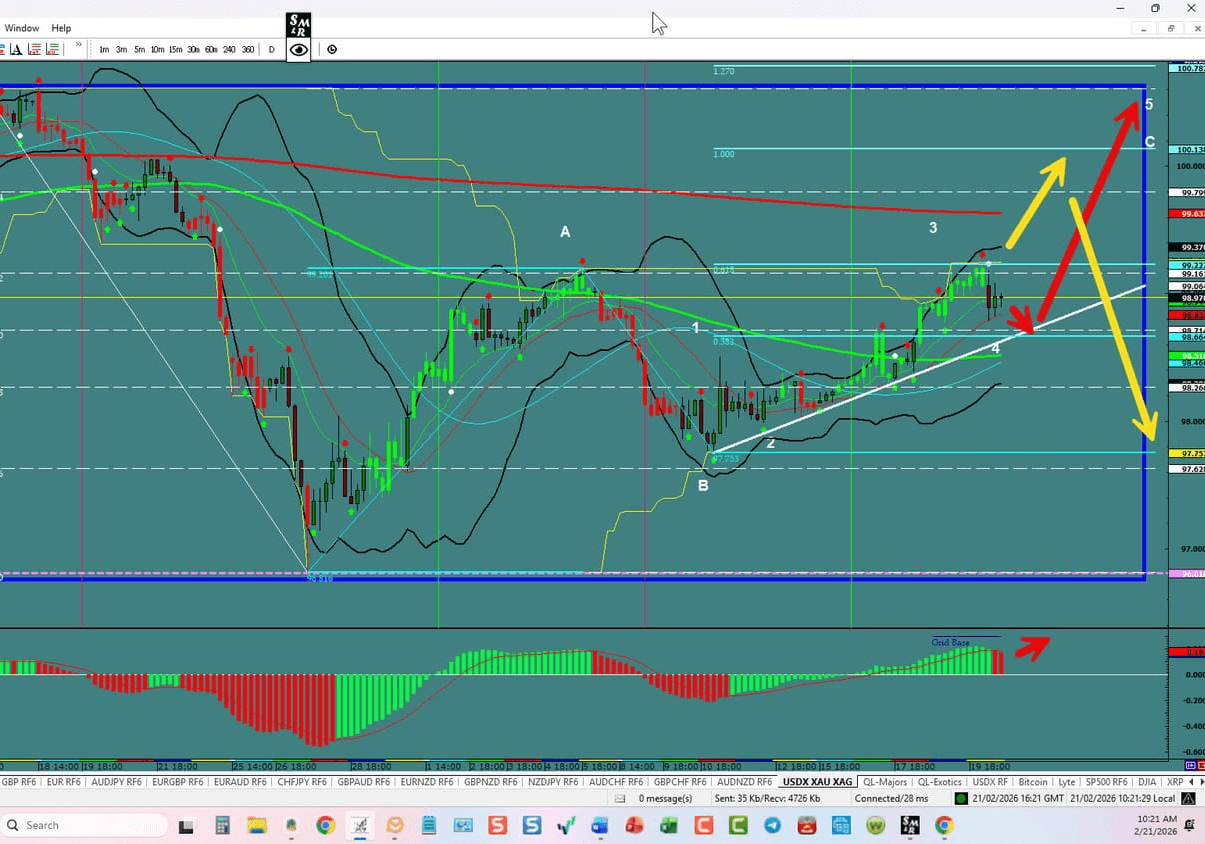Switch to the Bitcoin instrument tab
The height and width of the screenshot is (844, 1205).
[x=1032, y=782]
